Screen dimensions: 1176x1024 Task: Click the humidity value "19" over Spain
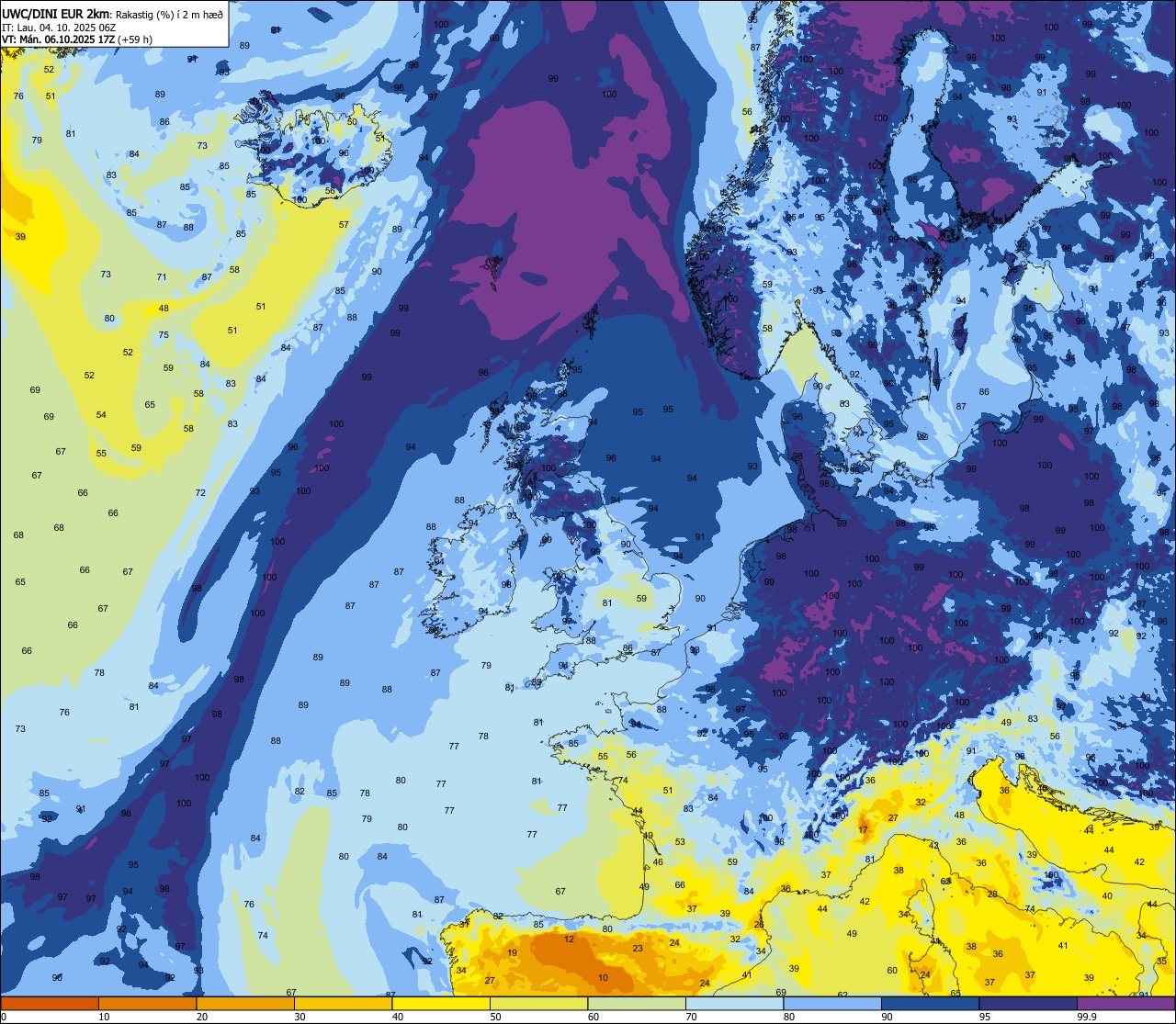[x=513, y=953]
